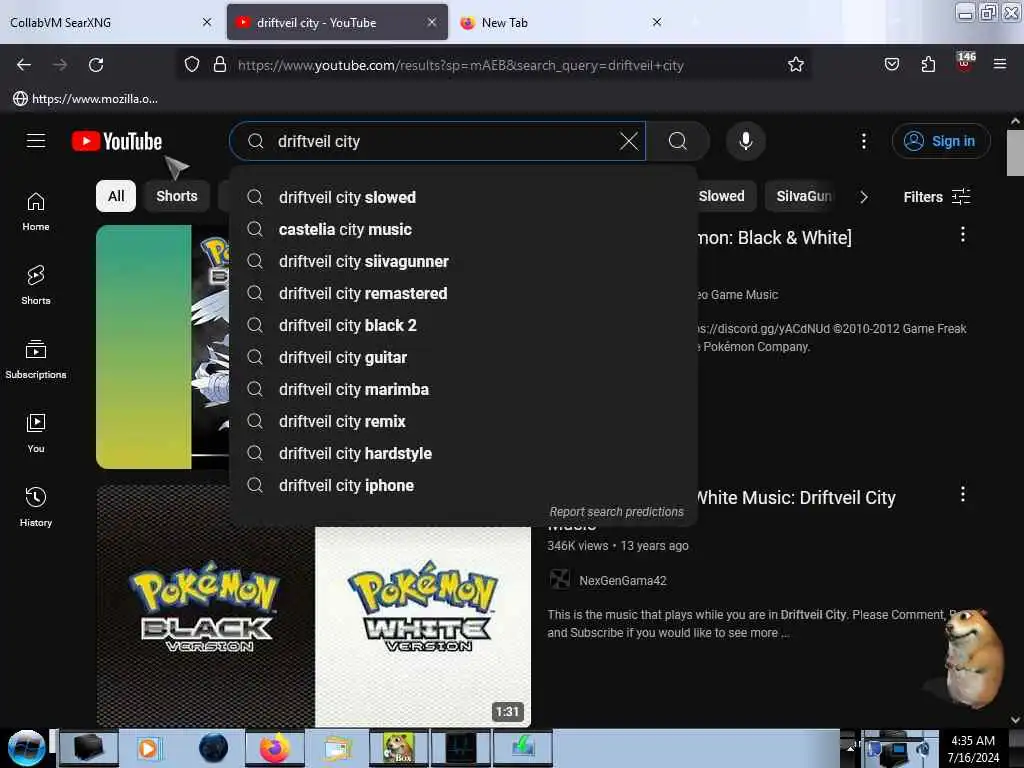Open the NexGenGama42 channel link

coord(622,581)
